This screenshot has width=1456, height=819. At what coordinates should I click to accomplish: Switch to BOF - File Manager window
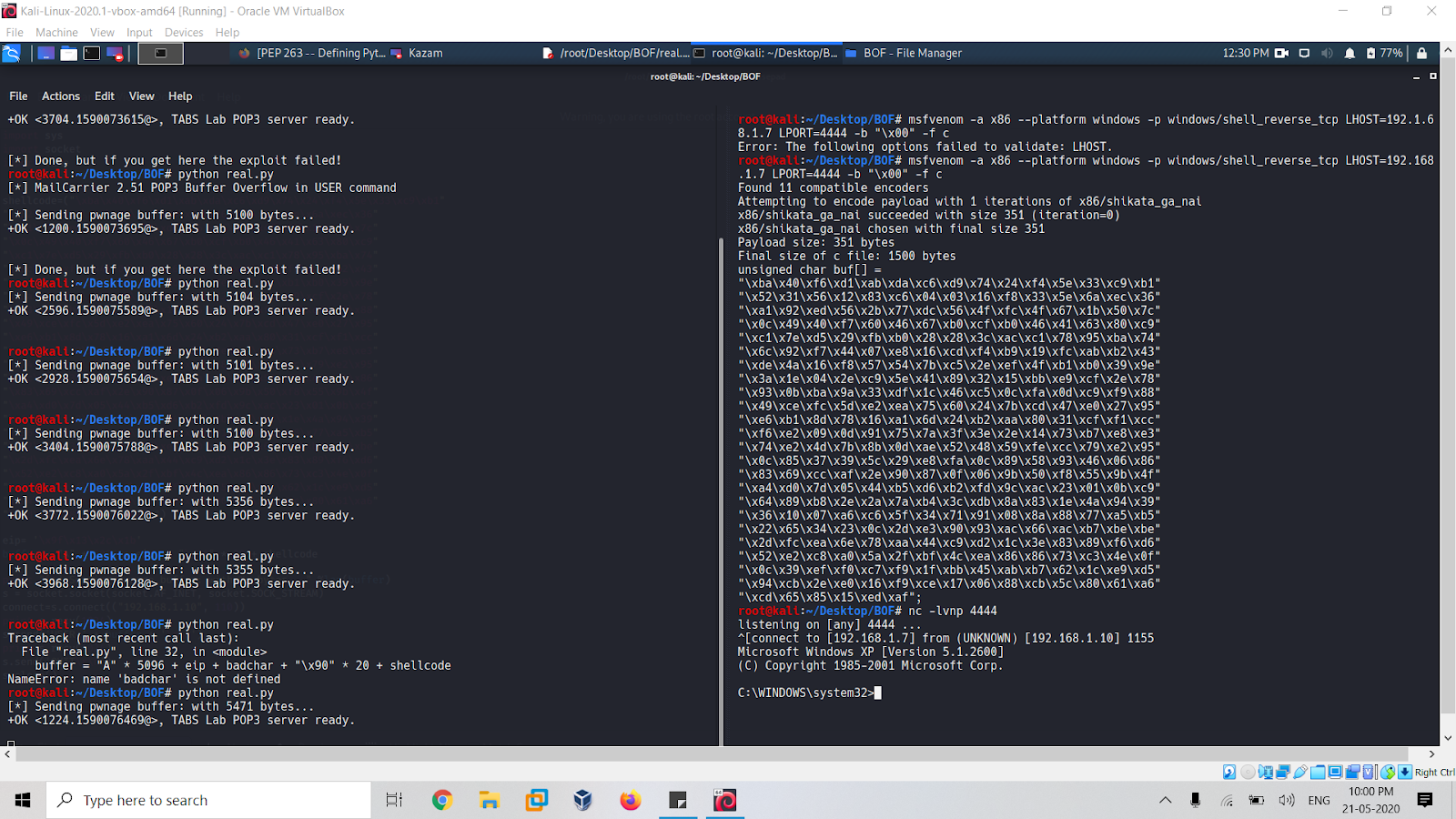point(904,54)
